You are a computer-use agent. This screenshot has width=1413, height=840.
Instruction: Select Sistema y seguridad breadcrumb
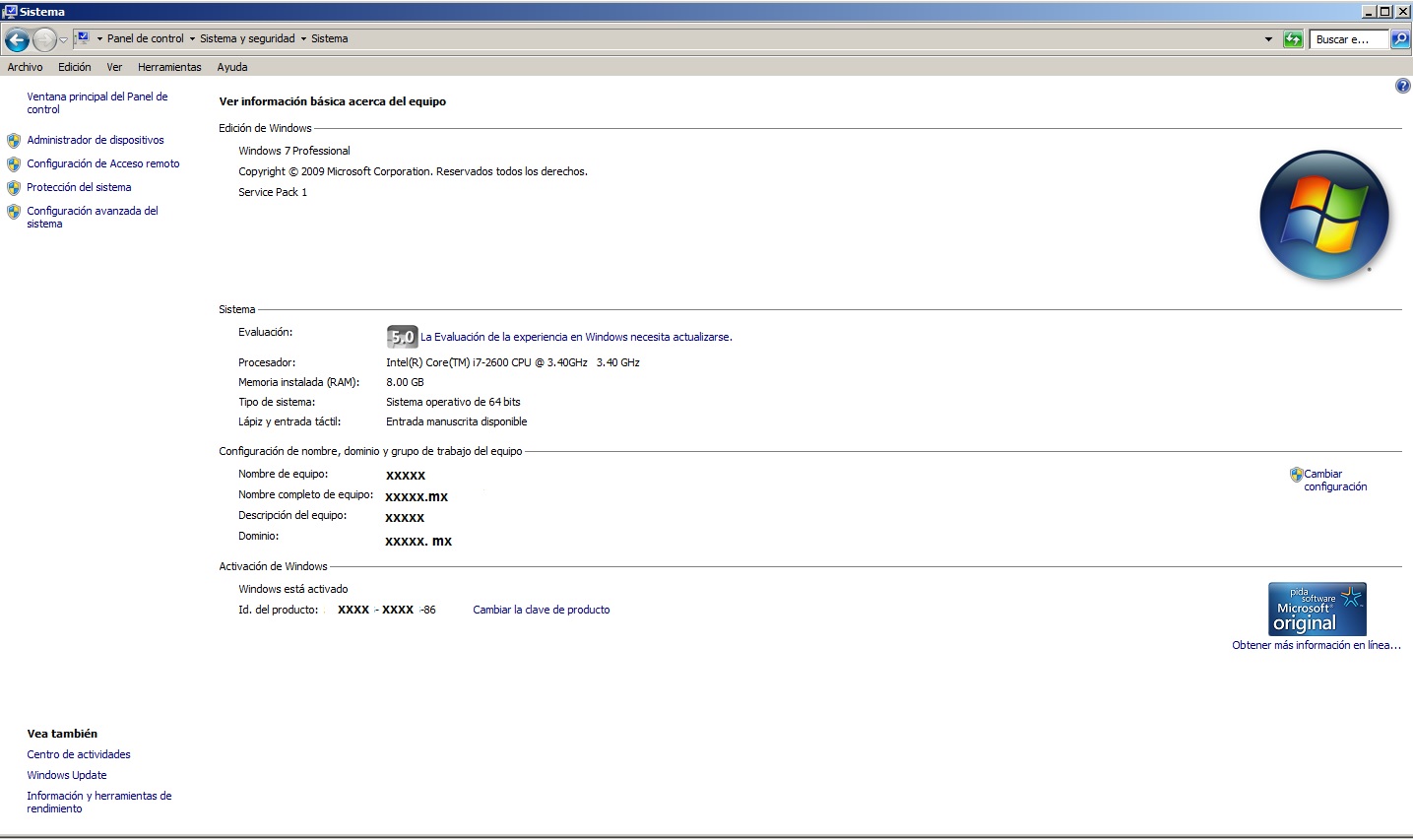pos(247,38)
